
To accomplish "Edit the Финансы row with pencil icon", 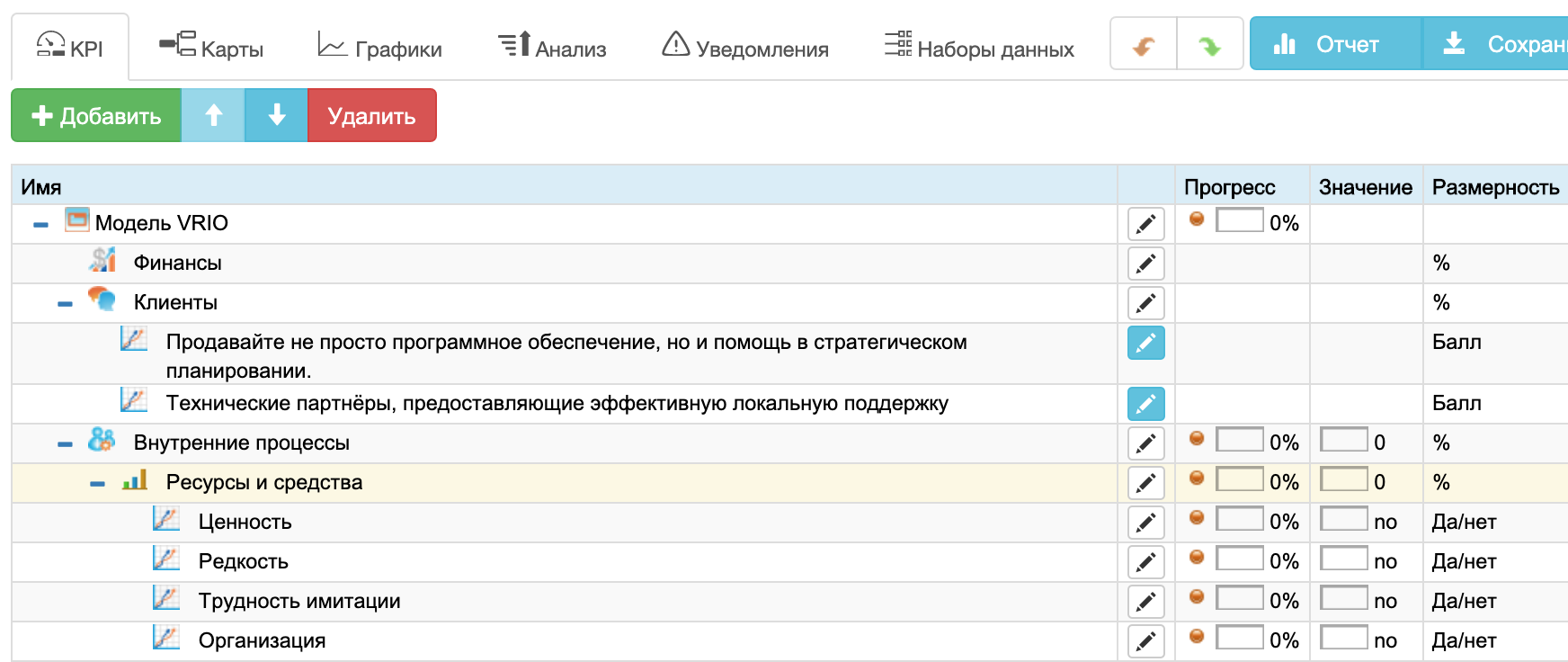I will pyautogui.click(x=1145, y=264).
